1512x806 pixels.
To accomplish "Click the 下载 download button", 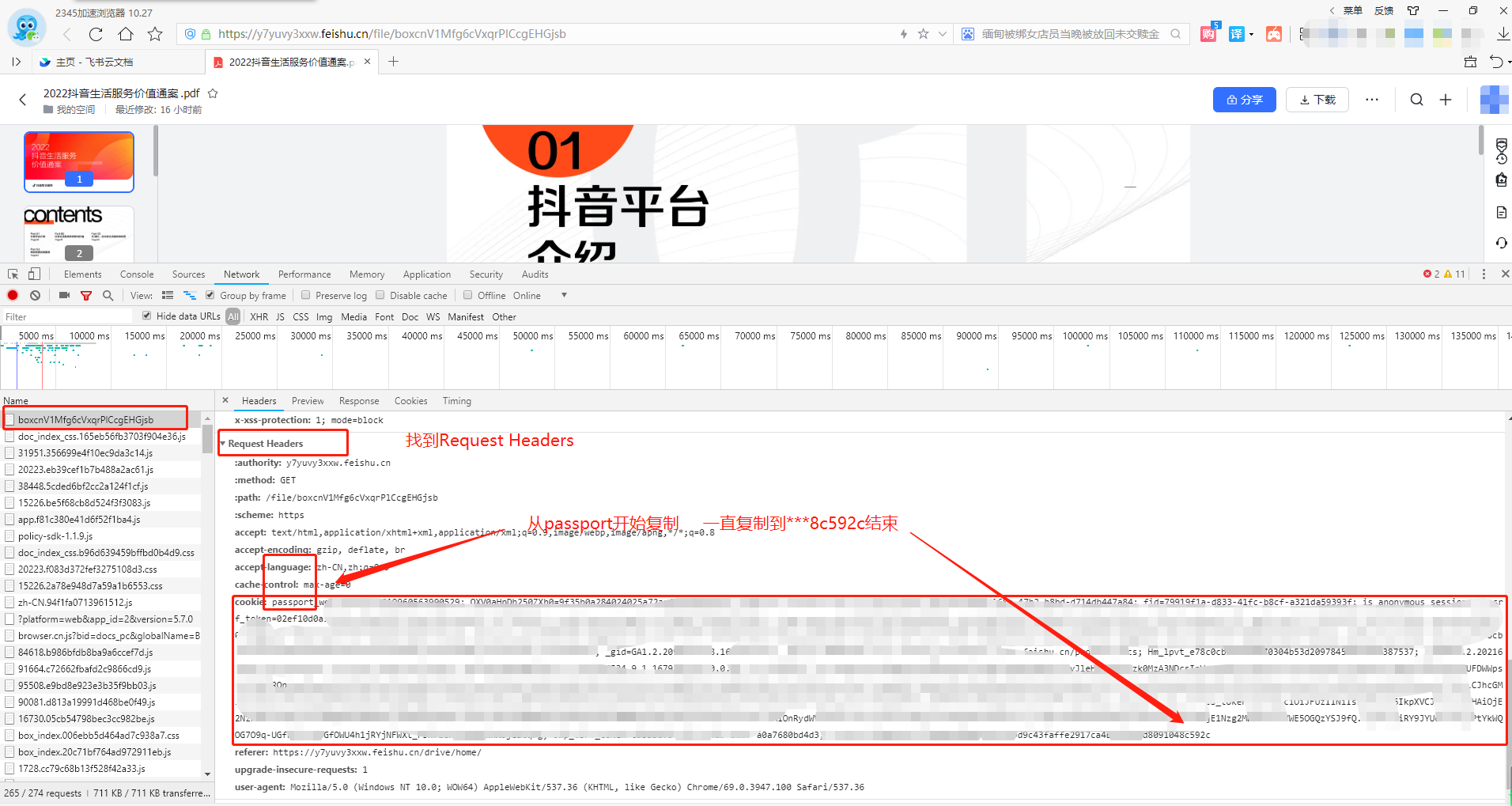I will (x=1317, y=100).
